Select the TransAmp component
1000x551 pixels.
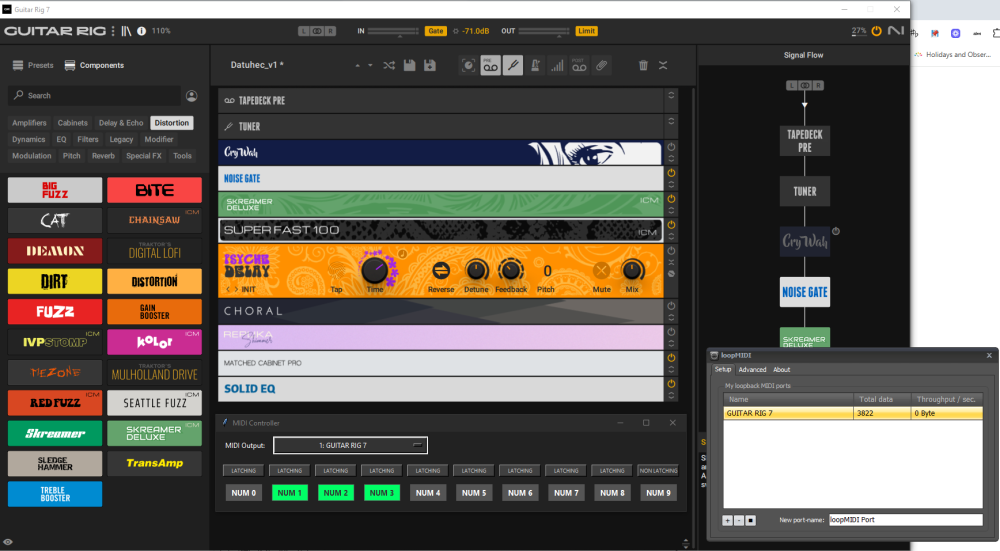coord(154,464)
